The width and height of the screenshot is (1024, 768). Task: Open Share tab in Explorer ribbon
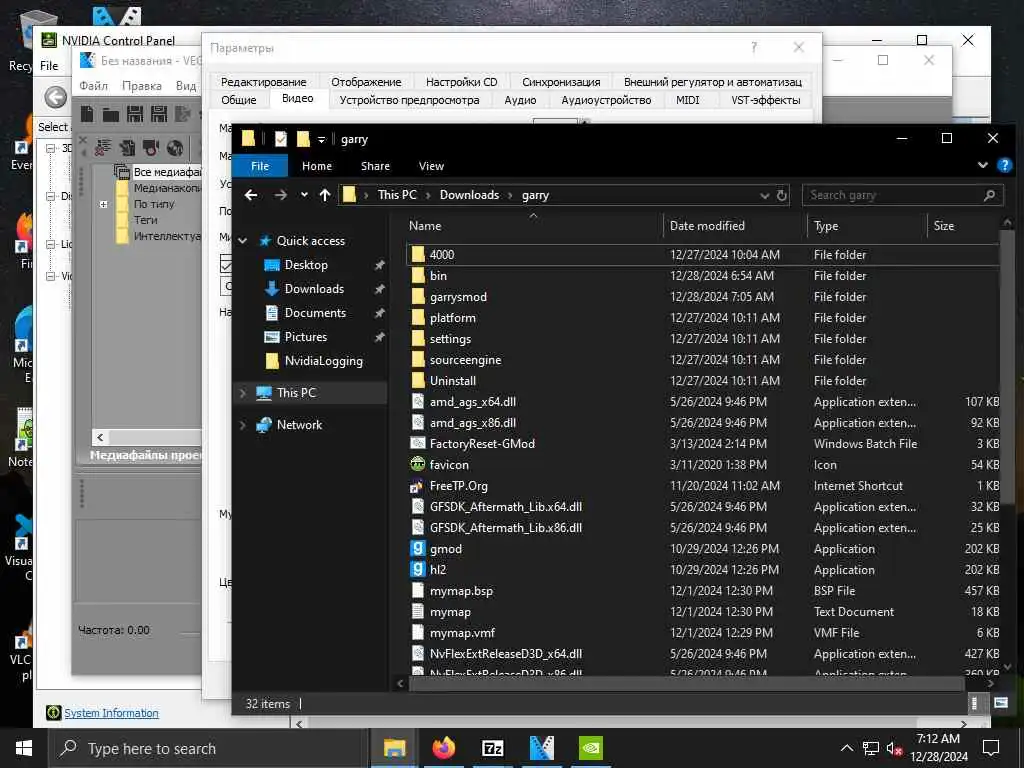click(376, 166)
